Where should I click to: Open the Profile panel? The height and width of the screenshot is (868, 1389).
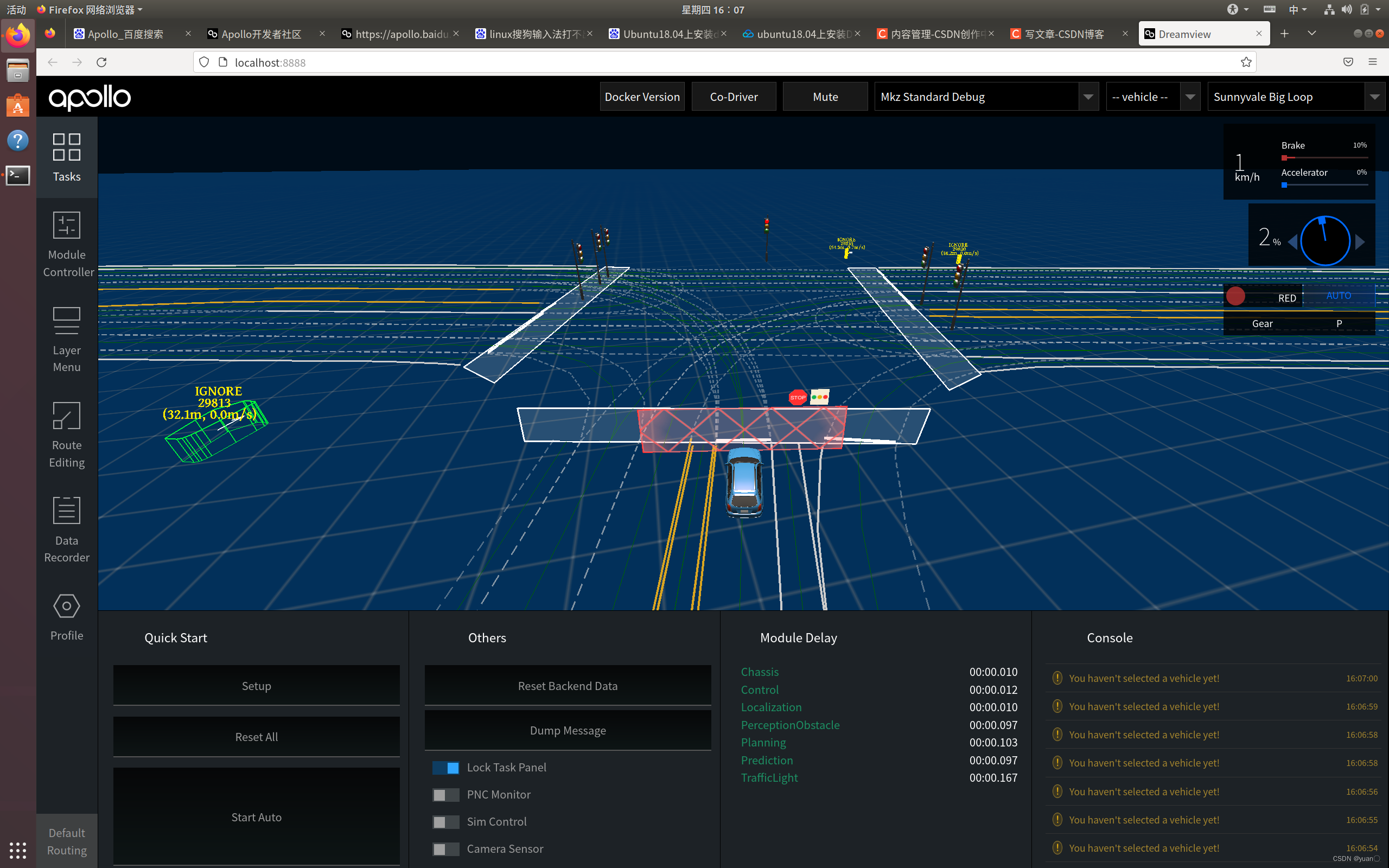coord(67,618)
